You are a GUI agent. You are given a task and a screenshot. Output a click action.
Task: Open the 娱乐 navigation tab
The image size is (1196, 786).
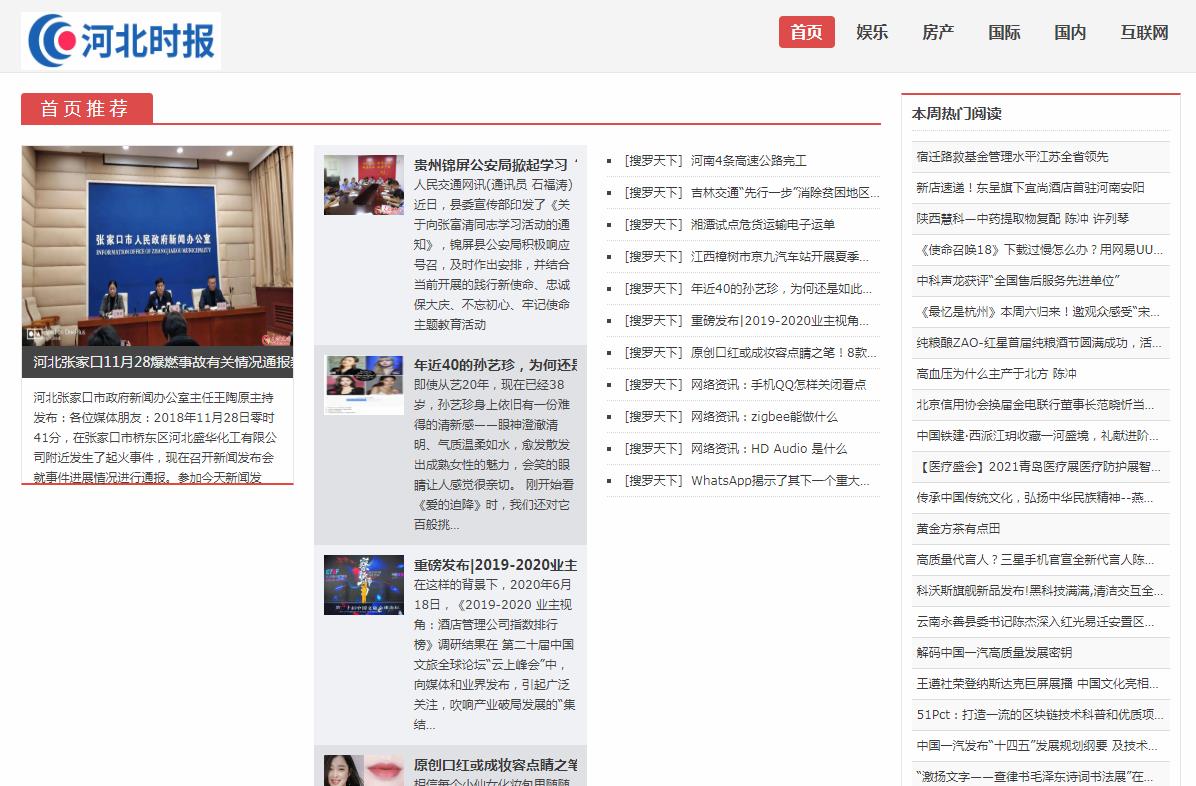point(872,32)
